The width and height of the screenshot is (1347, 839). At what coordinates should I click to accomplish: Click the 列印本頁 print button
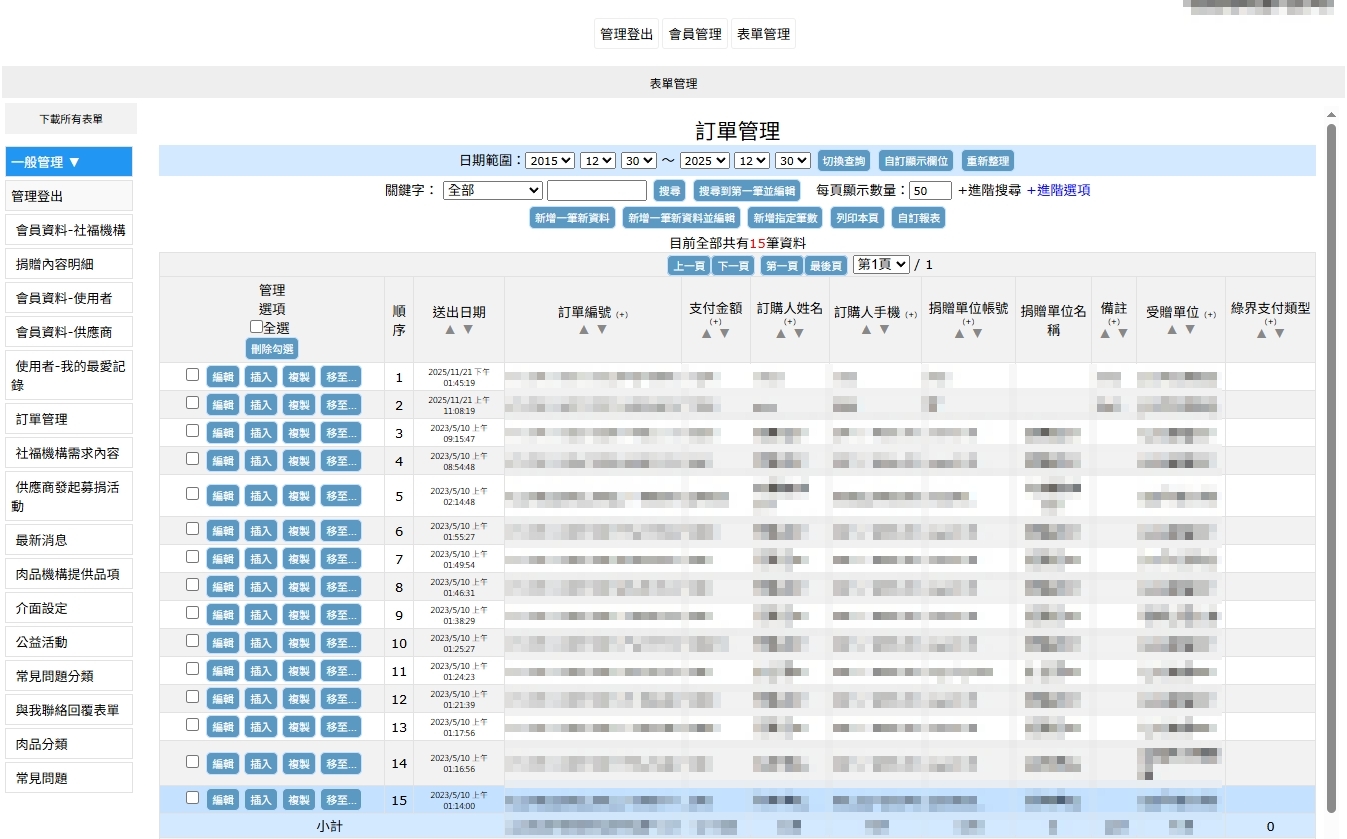pyautogui.click(x=856, y=218)
